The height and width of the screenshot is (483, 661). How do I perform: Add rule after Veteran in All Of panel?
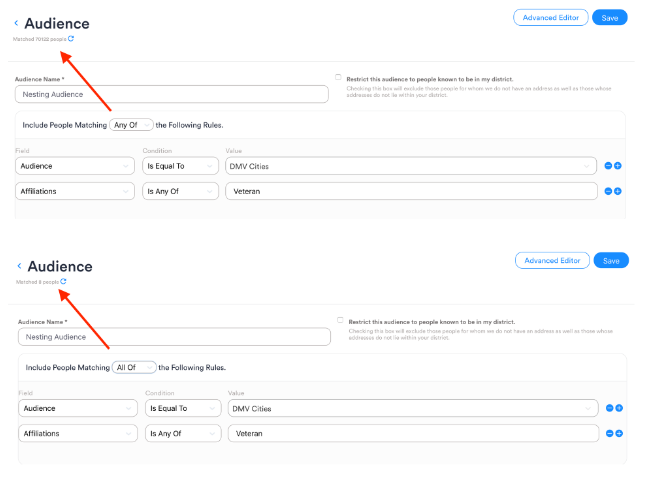[x=620, y=433]
